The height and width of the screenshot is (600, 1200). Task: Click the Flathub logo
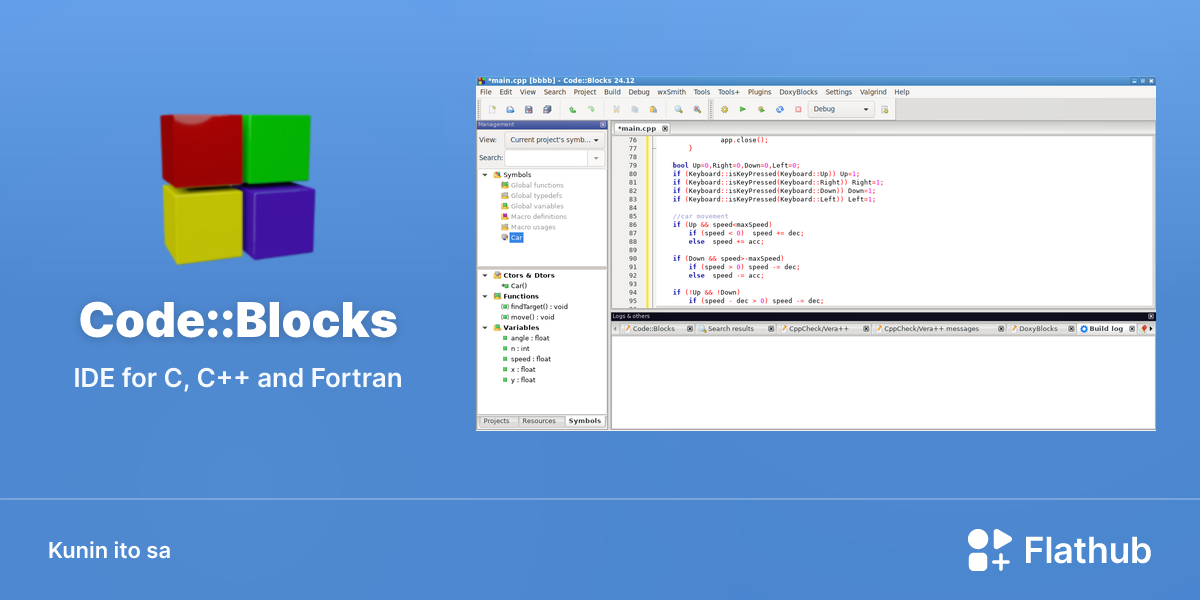tap(1059, 550)
